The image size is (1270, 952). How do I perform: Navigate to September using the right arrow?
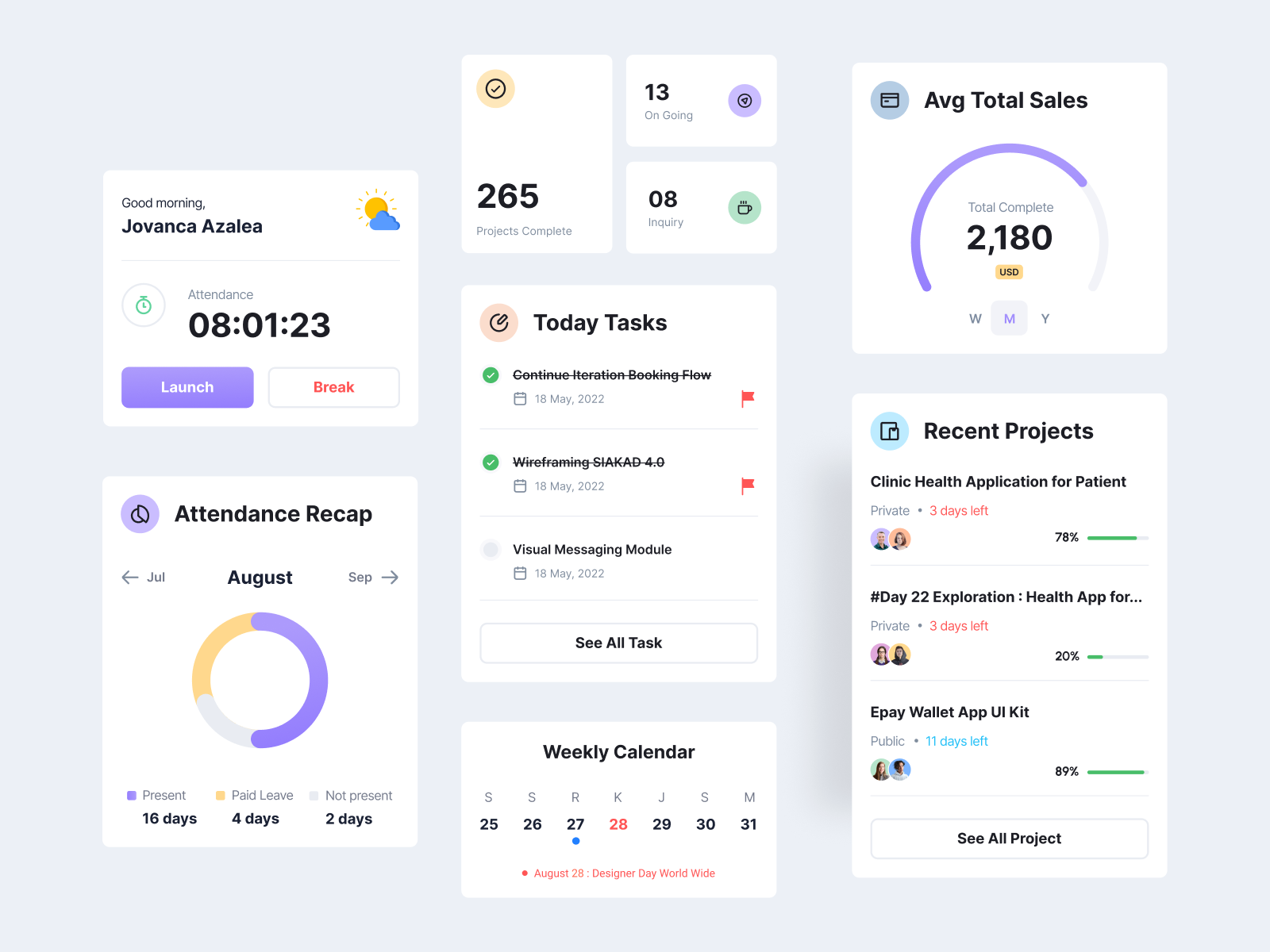tap(391, 577)
